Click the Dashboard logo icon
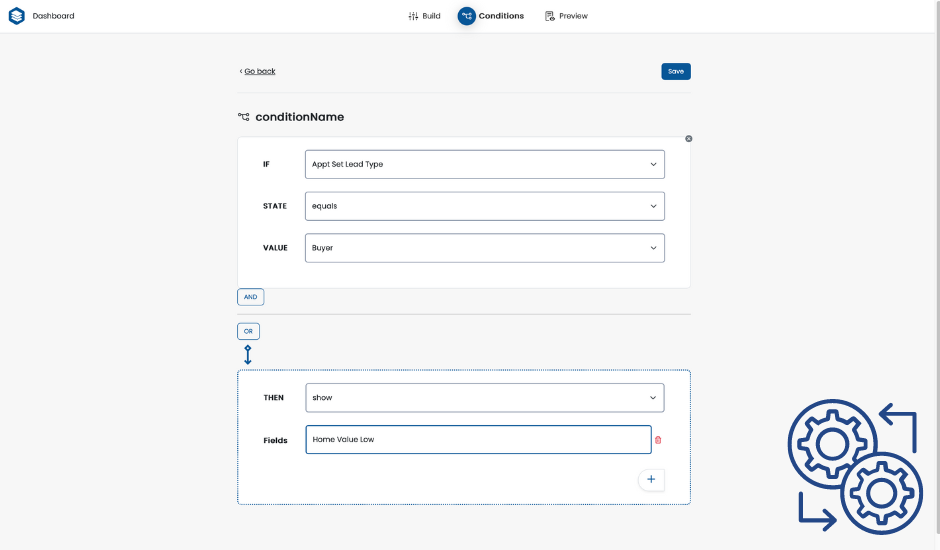940x550 pixels. (17, 16)
